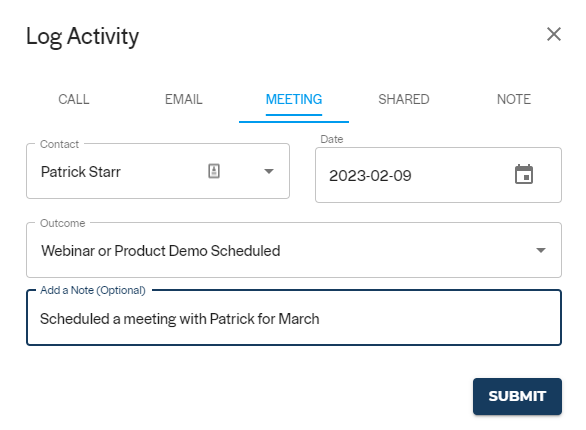586x430 pixels.
Task: Click into the 2023-02-09 date field
Action: coord(438,175)
